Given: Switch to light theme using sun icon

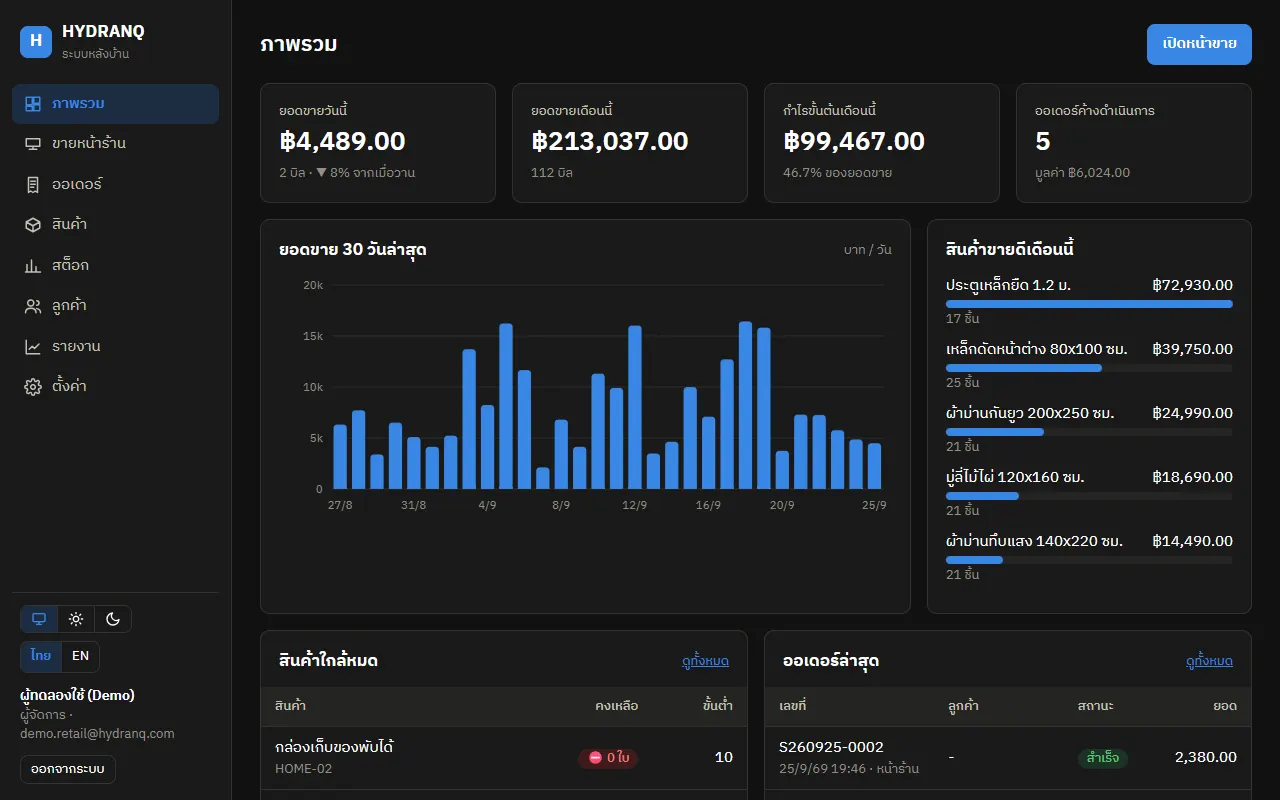Looking at the screenshot, I should click(76, 619).
